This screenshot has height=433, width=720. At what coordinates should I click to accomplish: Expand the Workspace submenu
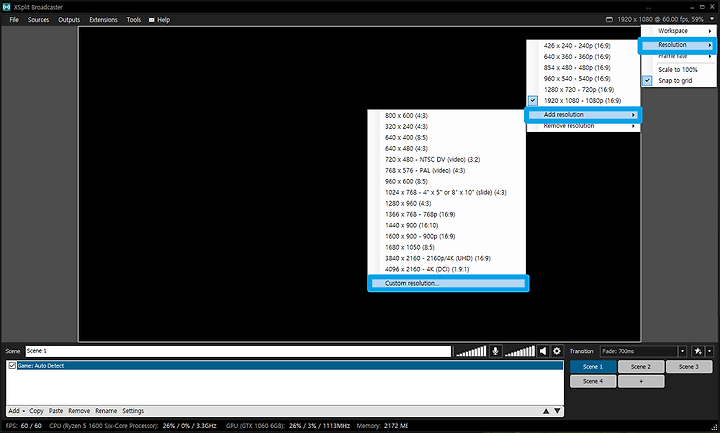(679, 31)
